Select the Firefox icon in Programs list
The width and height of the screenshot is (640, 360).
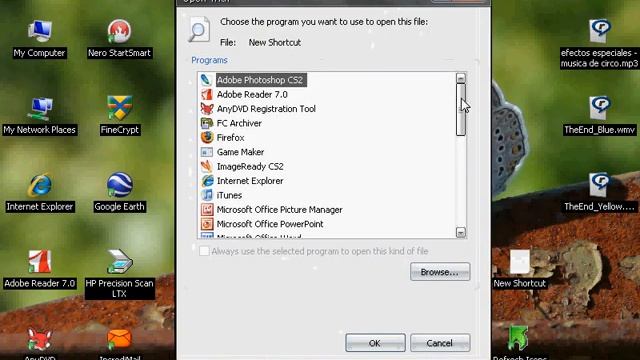pos(207,138)
